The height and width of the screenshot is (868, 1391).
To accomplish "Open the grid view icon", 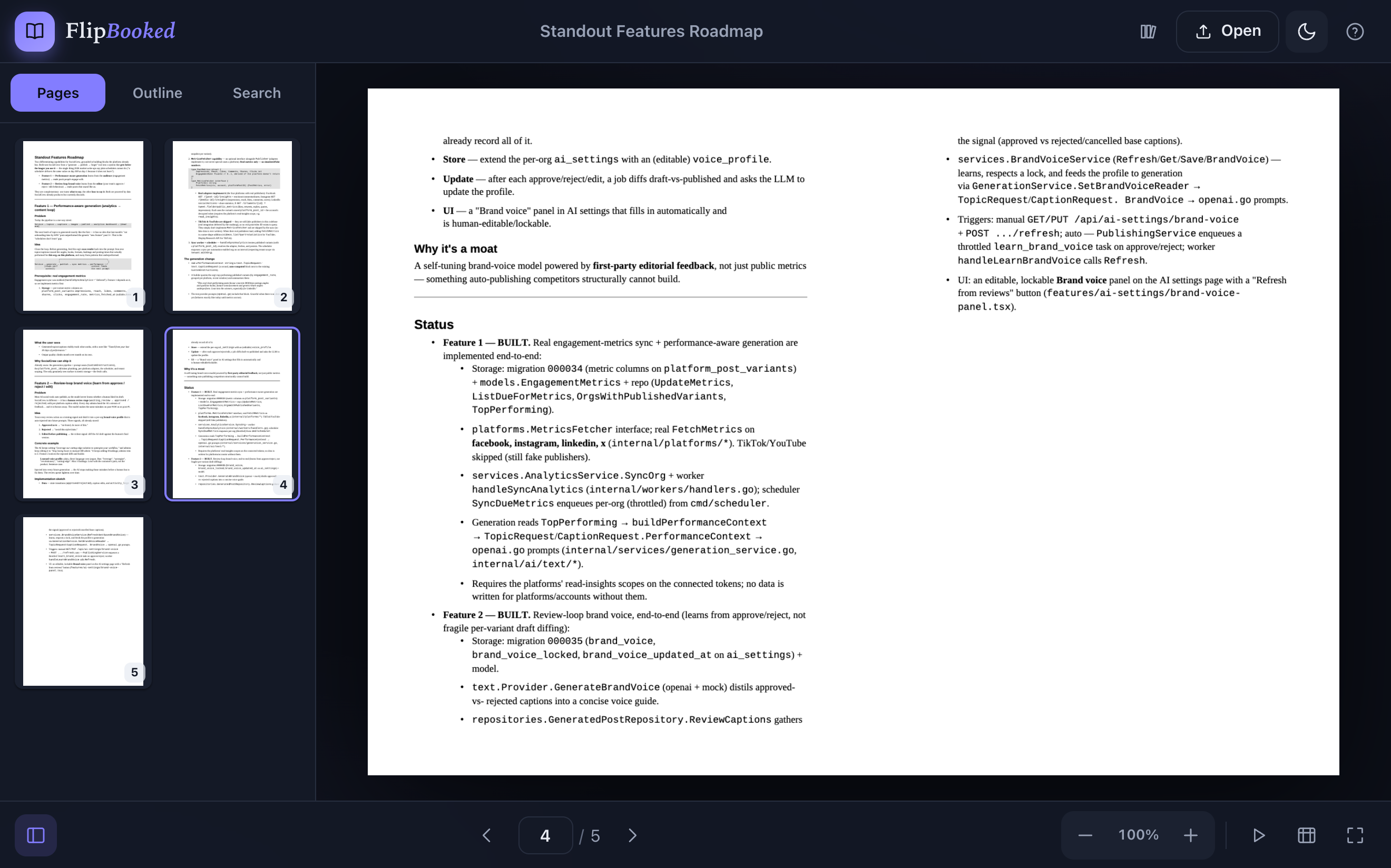I will pos(1307,835).
